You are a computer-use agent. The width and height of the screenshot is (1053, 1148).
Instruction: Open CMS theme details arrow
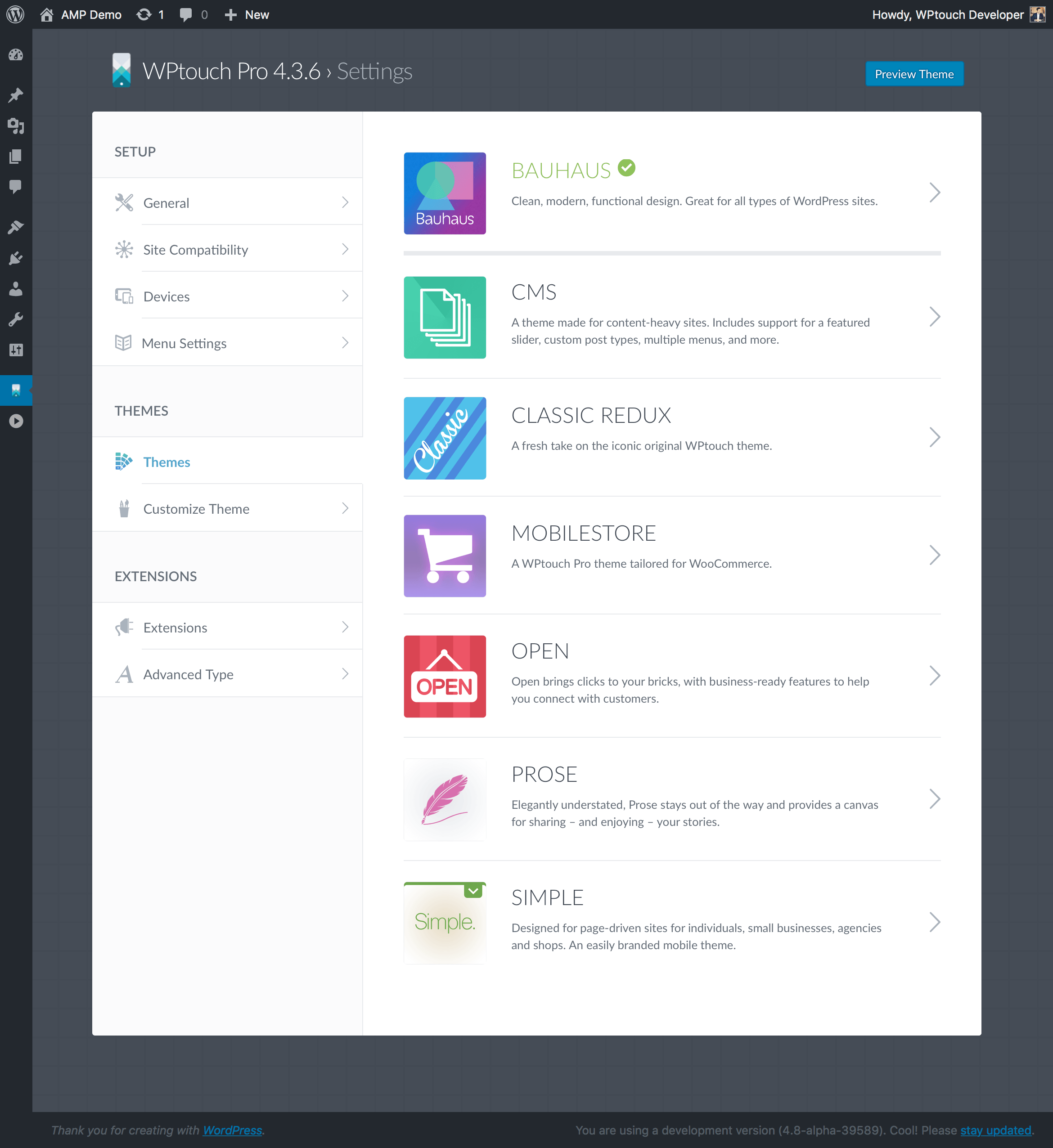point(935,317)
